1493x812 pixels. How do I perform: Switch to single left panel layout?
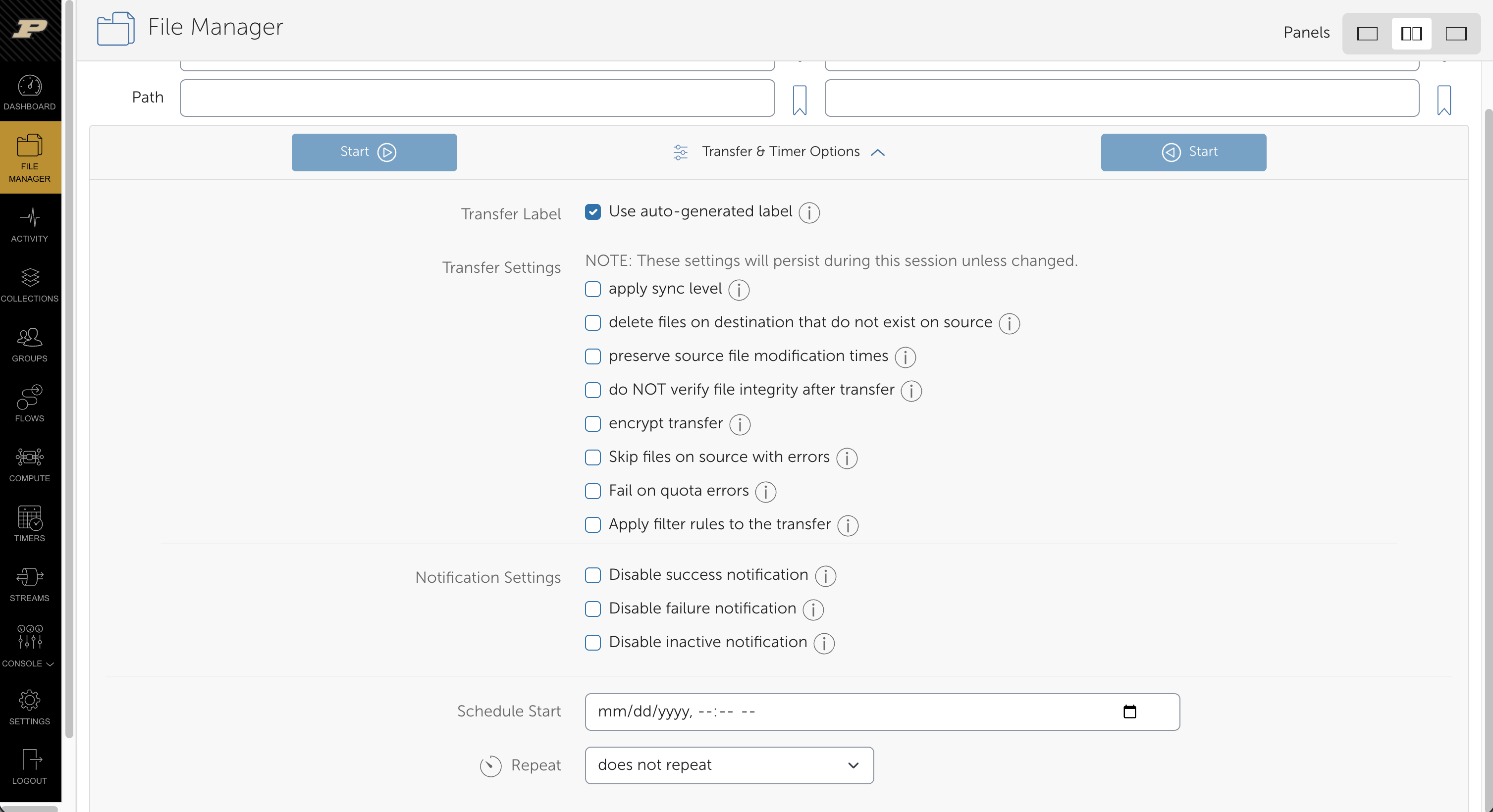1367,34
